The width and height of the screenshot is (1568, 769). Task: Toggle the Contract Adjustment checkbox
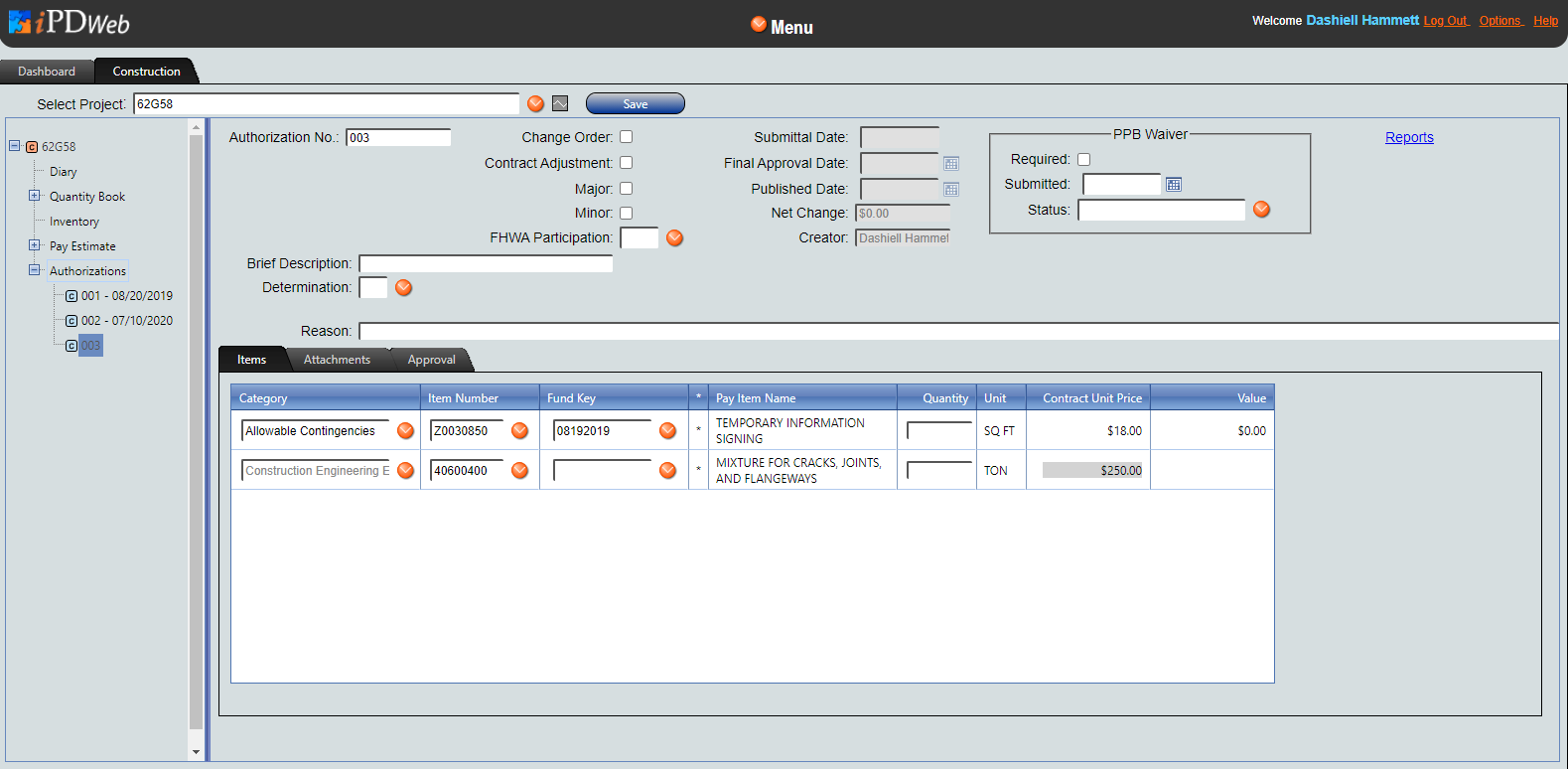[626, 163]
